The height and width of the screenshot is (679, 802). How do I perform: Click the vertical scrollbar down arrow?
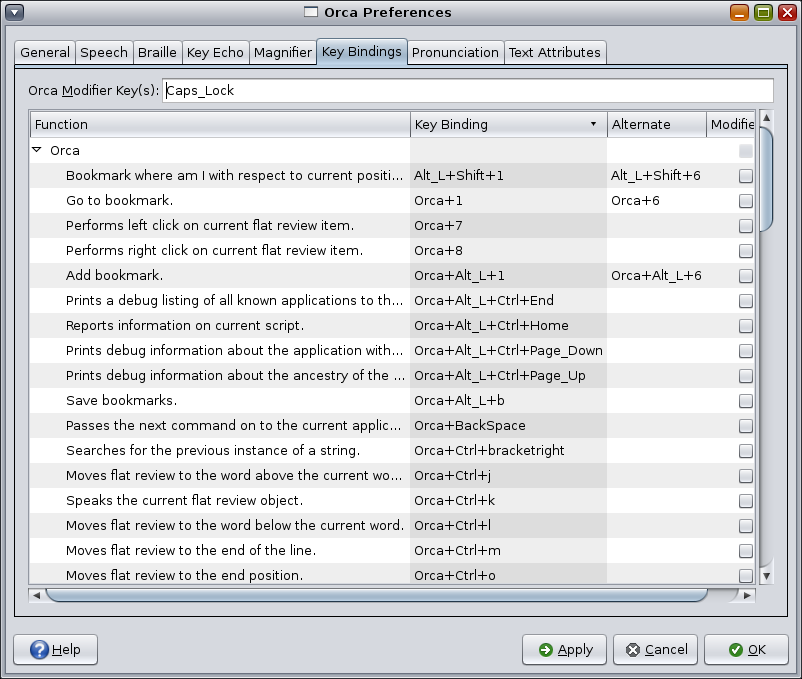coord(766,576)
